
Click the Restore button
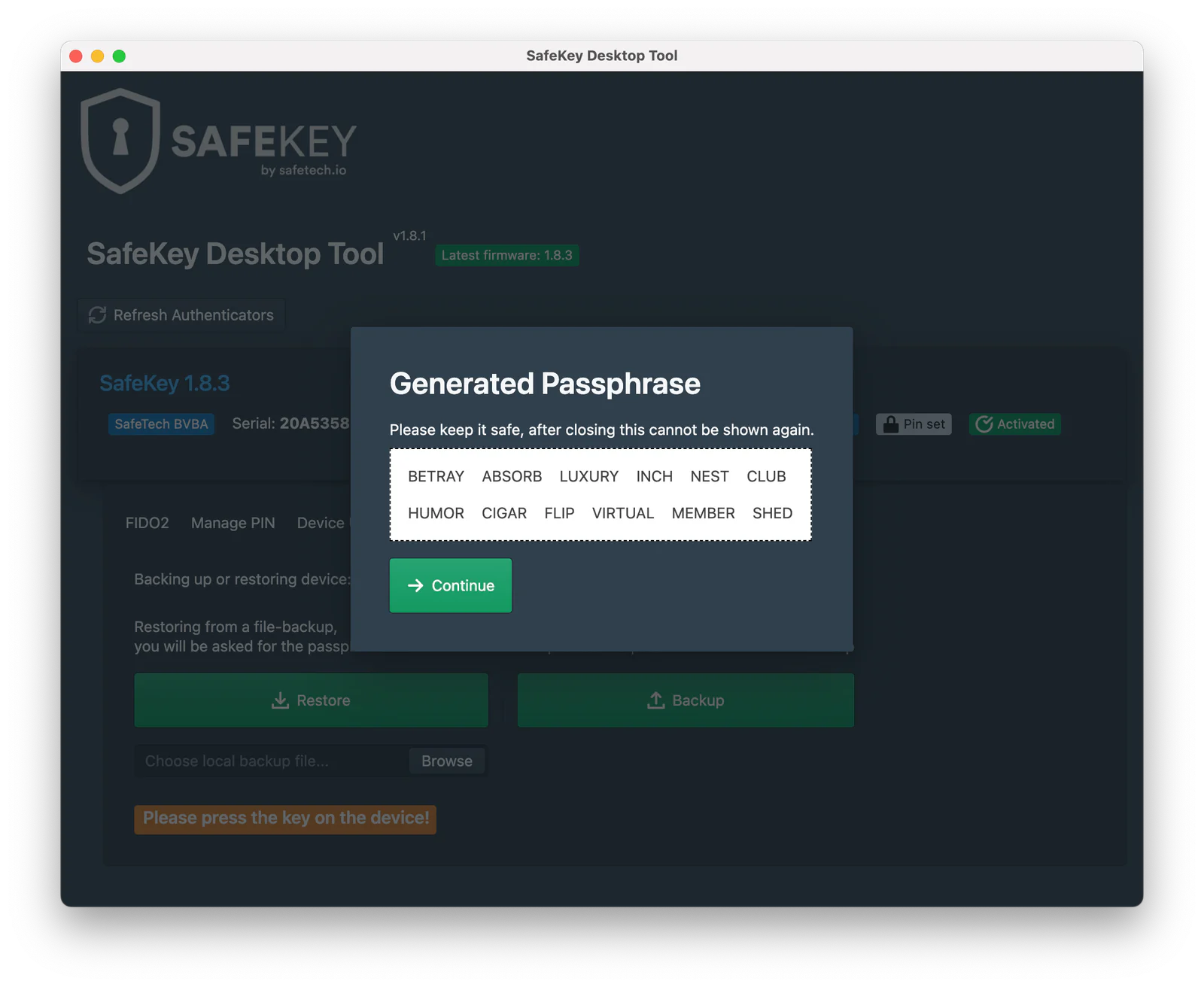pyautogui.click(x=312, y=700)
